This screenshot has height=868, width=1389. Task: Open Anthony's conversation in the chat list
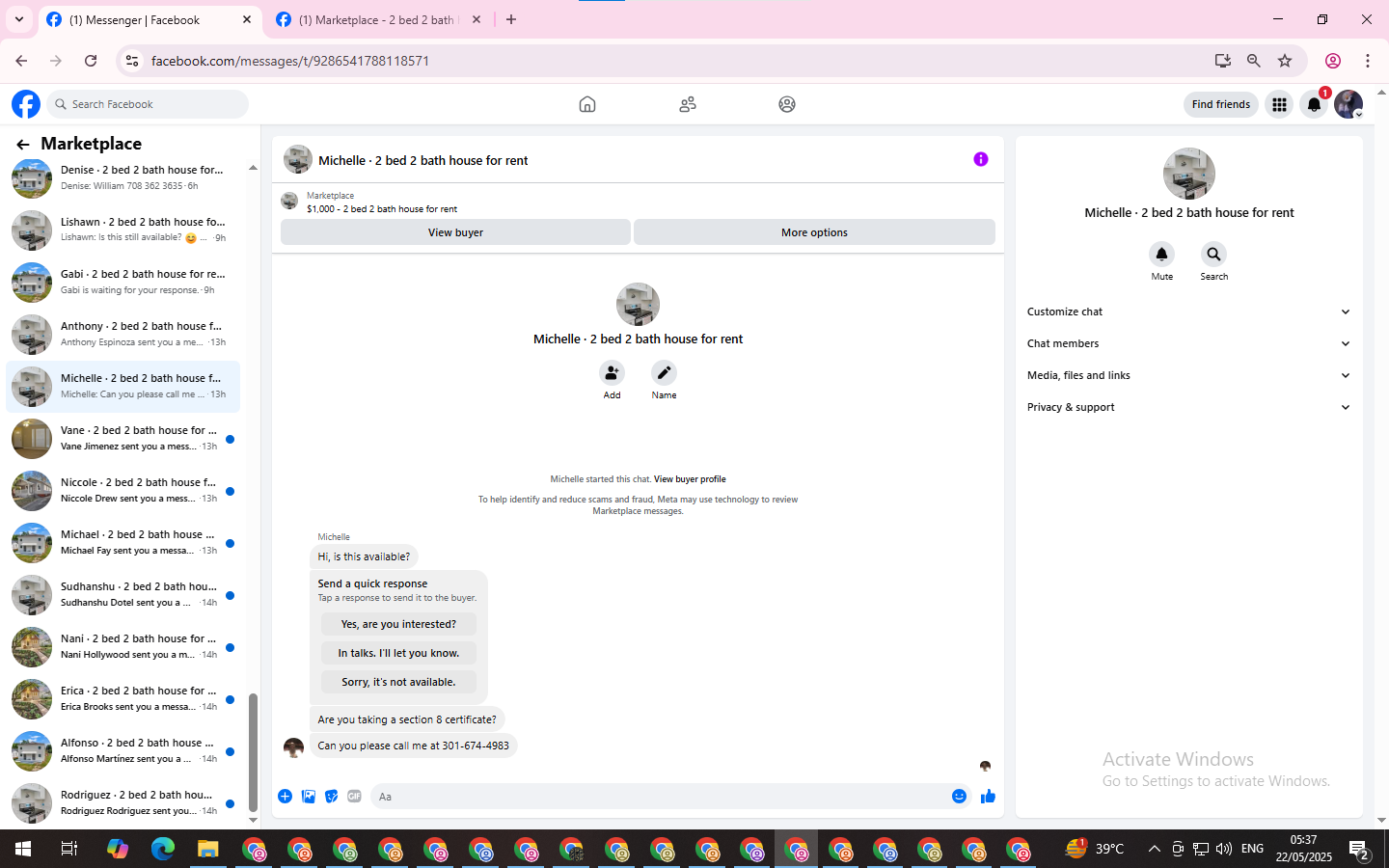(x=123, y=335)
